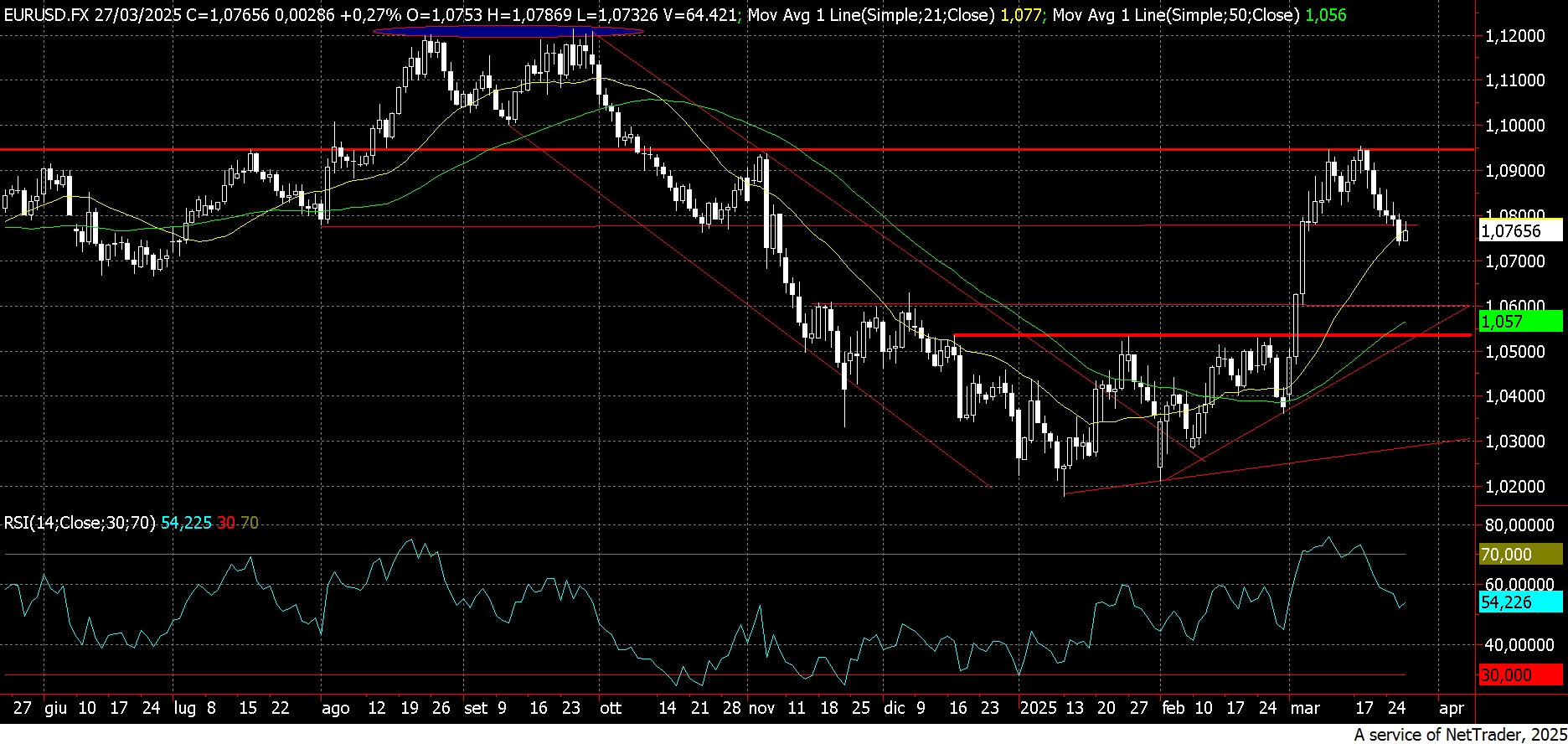Screen dimensions: 1568x744
Task: Click the 50-period moving average value 1,056
Action: [x=1326, y=14]
